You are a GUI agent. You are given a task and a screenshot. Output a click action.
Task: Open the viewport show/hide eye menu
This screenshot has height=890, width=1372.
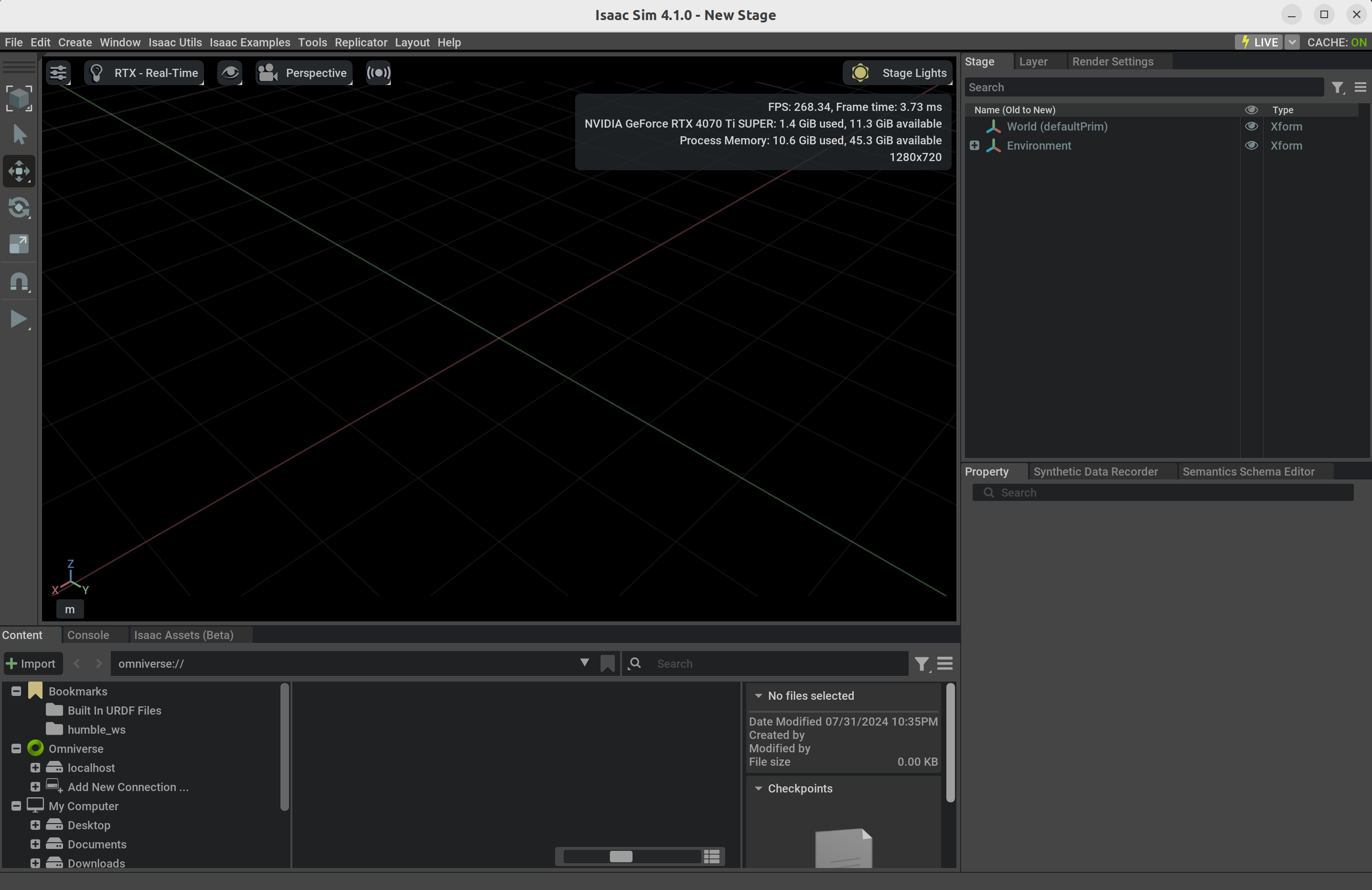229,73
